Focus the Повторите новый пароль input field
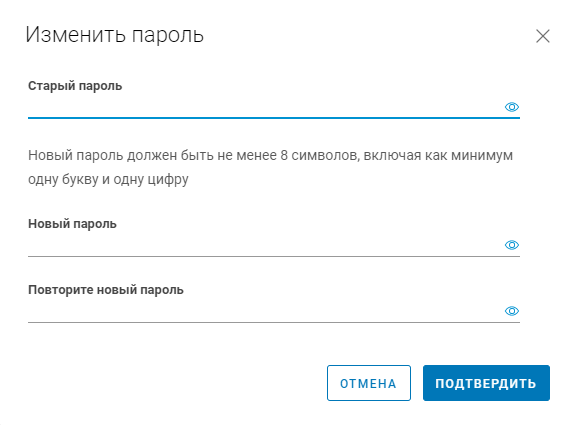 265,311
